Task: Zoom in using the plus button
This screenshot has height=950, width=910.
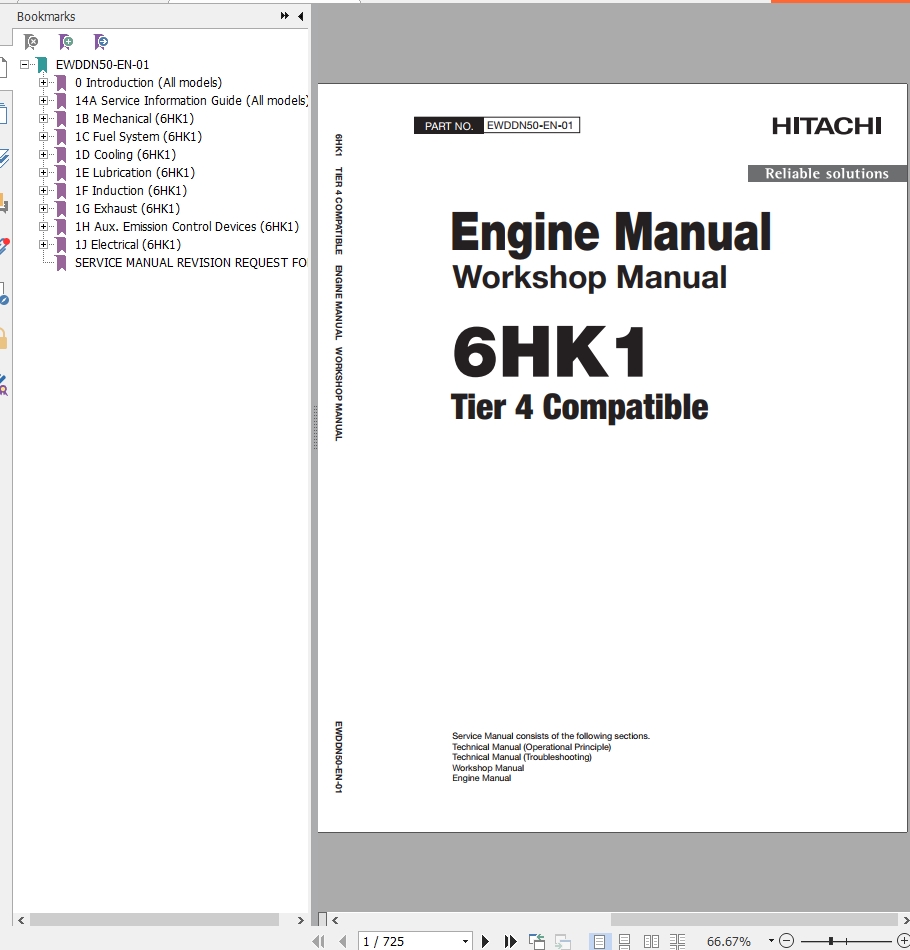Action: click(903, 941)
